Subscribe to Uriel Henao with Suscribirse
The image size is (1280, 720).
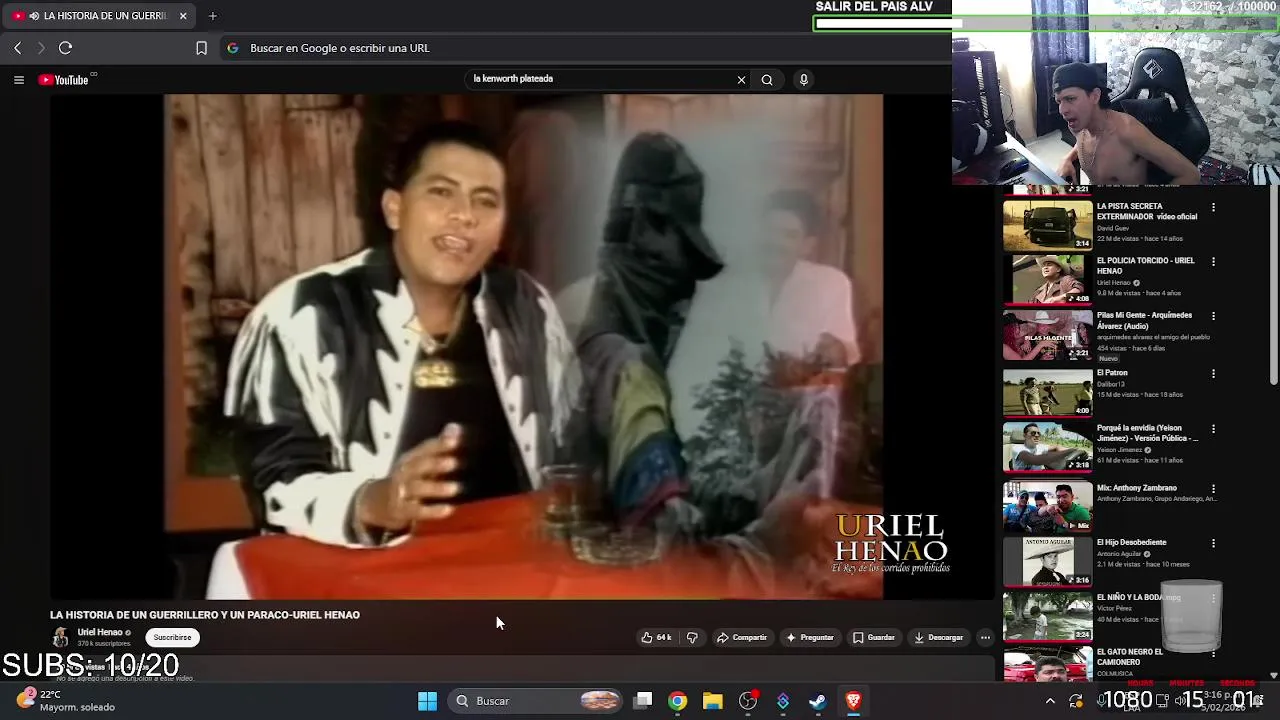pos(172,637)
